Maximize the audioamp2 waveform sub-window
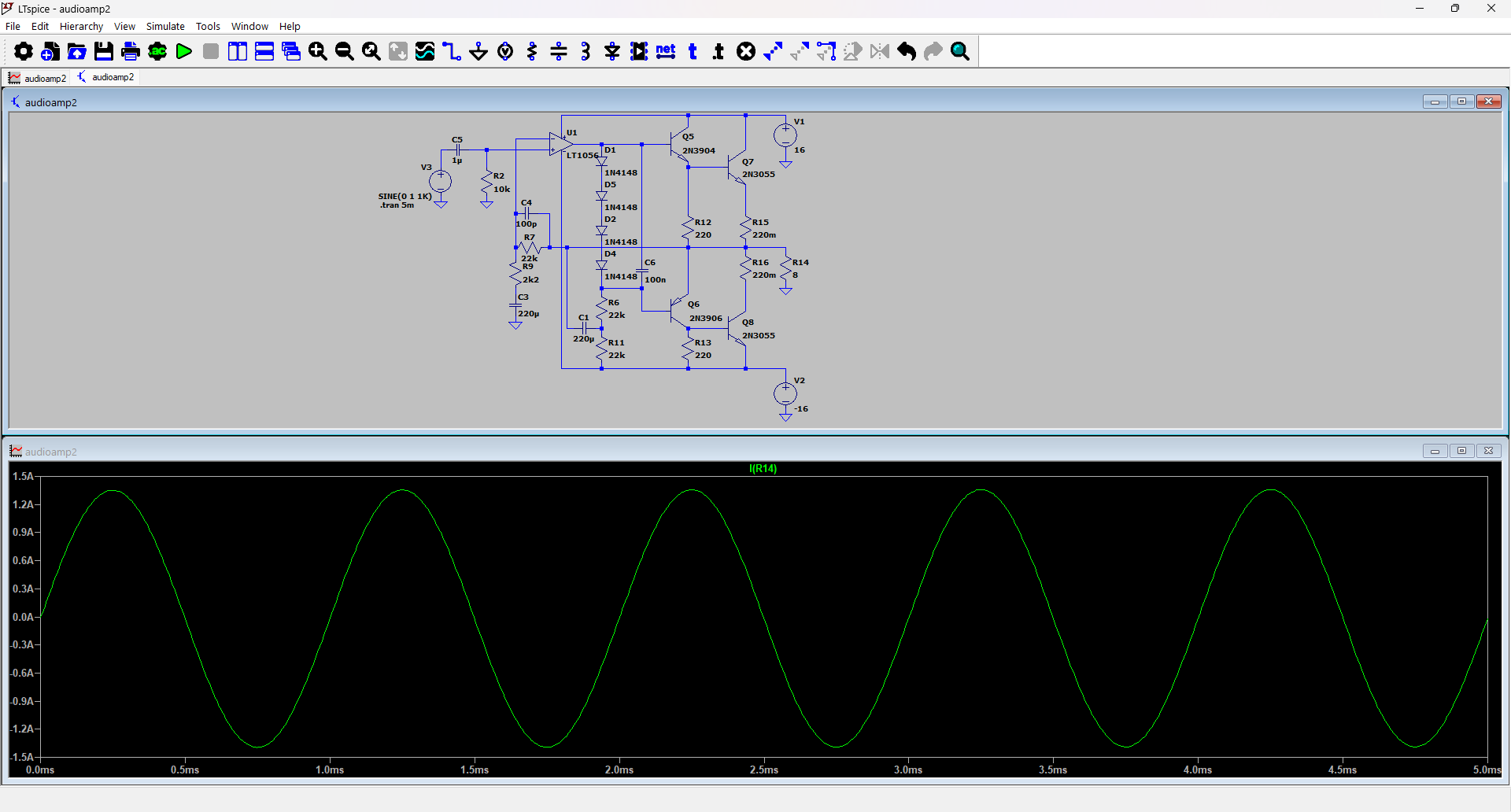Image resolution: width=1511 pixels, height=812 pixels. (x=1461, y=451)
